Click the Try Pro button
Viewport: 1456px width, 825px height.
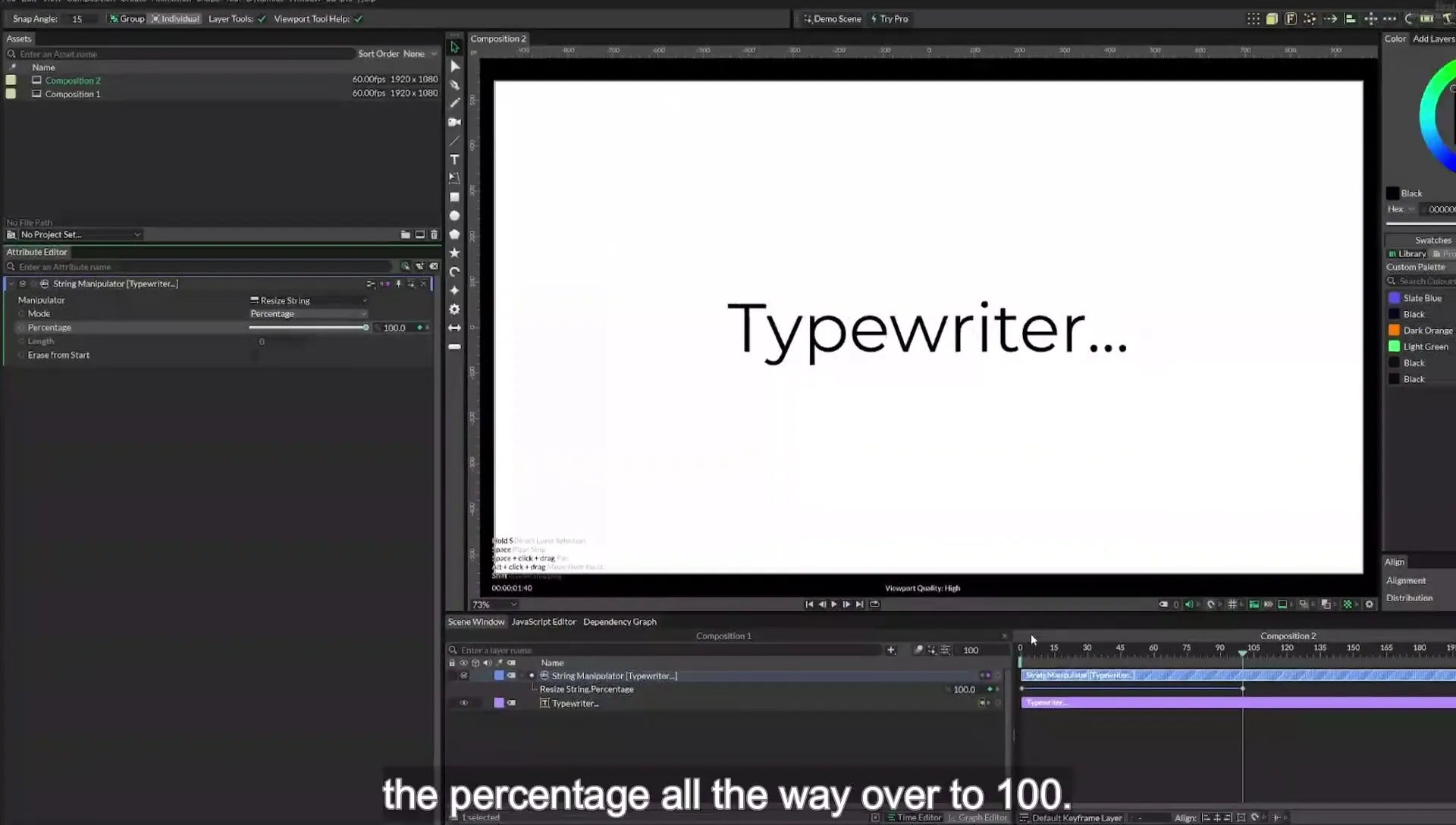coord(890,19)
